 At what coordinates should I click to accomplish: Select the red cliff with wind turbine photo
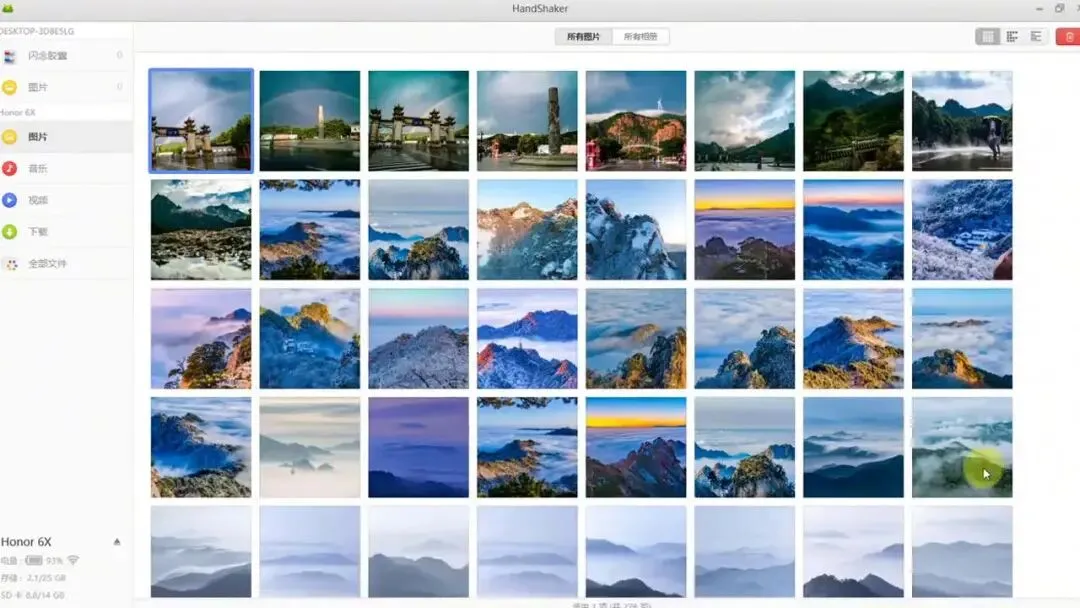[636, 120]
